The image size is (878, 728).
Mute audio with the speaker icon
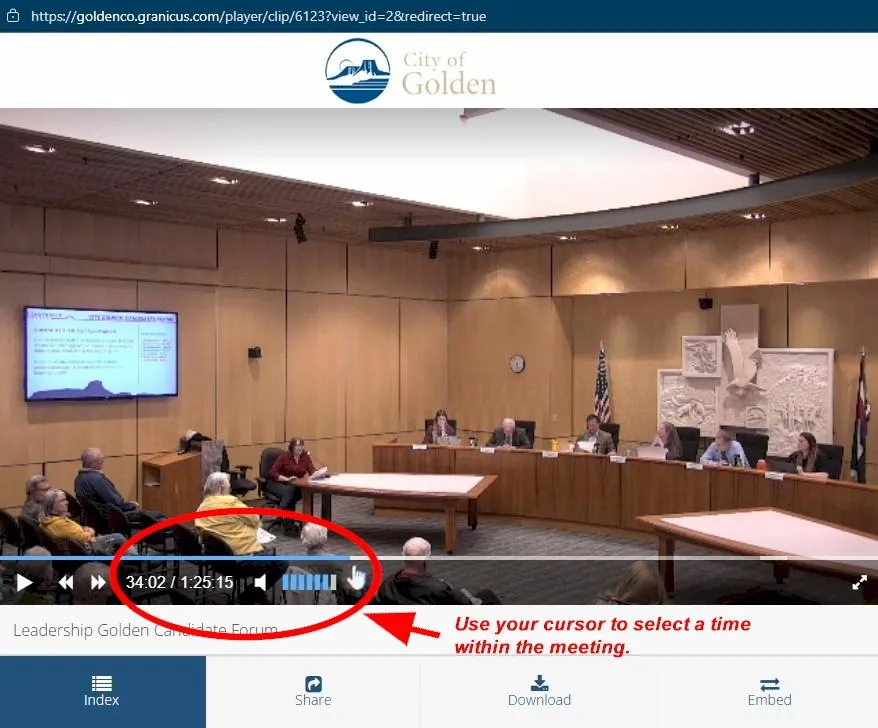pos(260,582)
